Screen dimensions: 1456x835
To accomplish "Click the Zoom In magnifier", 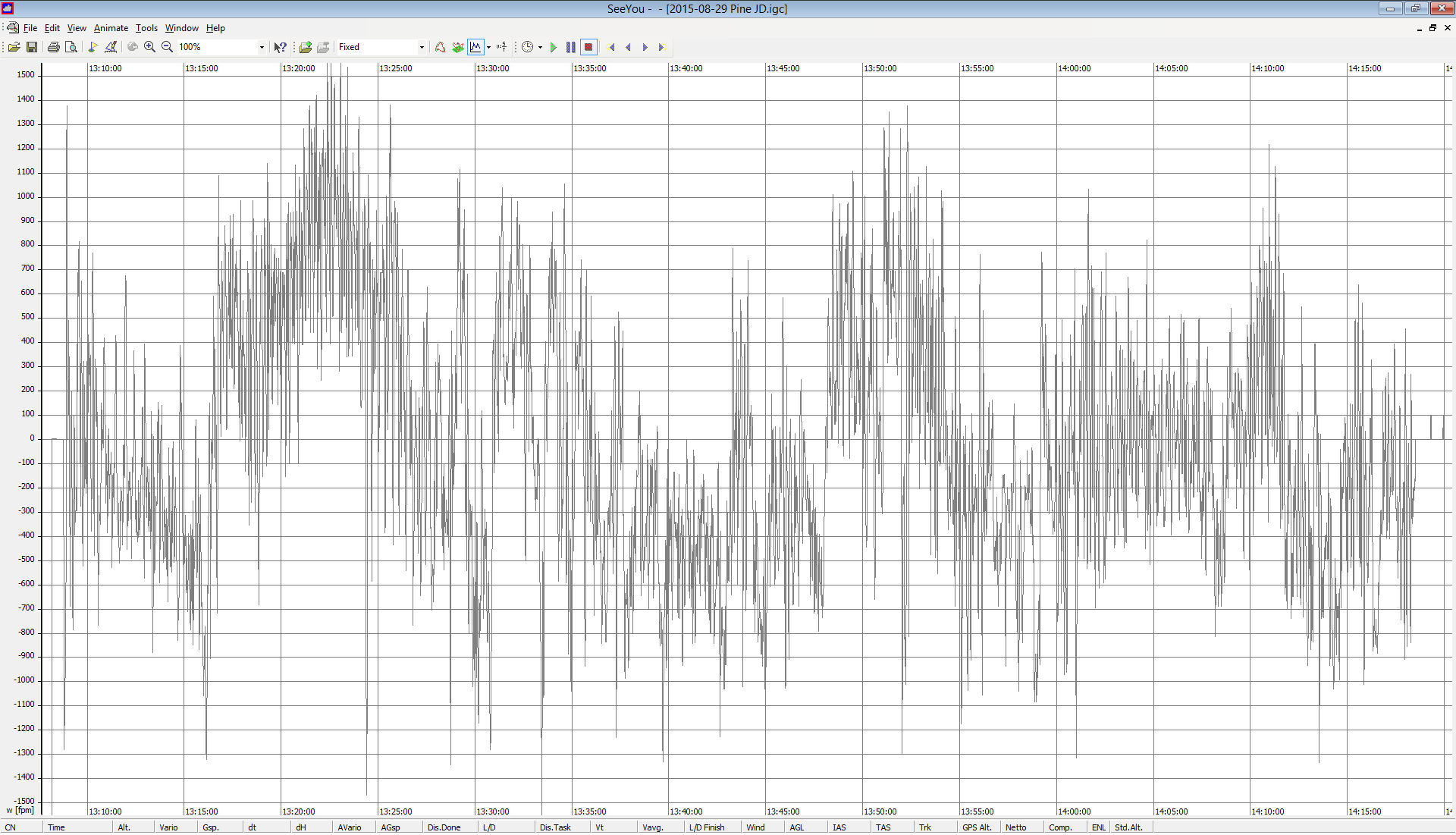I will 149,47.
